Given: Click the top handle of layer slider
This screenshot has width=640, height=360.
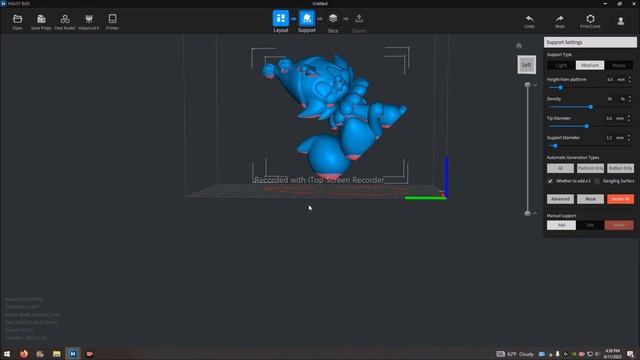Looking at the screenshot, I should [x=527, y=84].
